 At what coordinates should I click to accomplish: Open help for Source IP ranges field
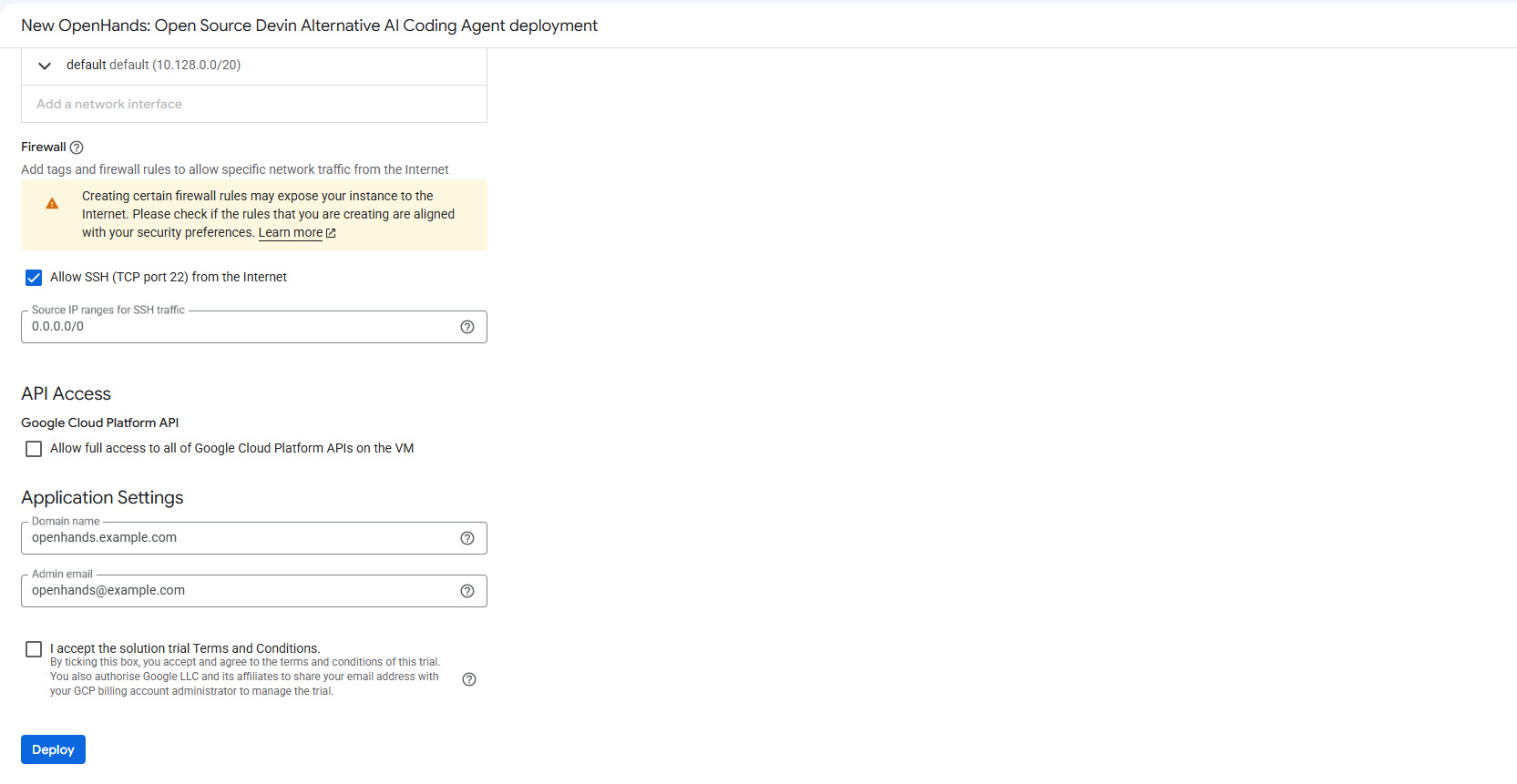467,327
